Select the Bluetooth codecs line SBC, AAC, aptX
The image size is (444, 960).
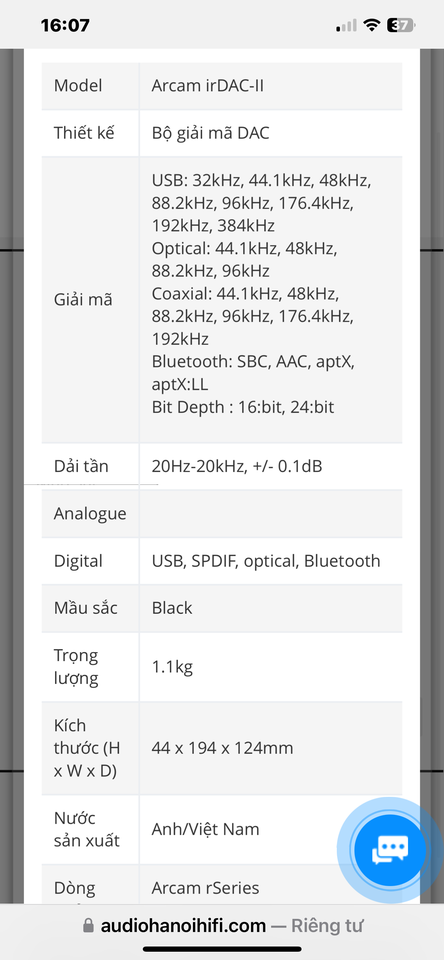253,361
